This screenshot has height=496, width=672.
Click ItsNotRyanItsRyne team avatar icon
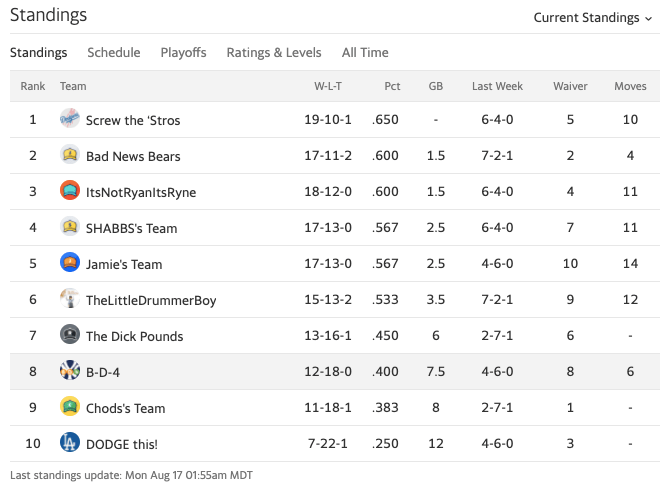(x=70, y=191)
